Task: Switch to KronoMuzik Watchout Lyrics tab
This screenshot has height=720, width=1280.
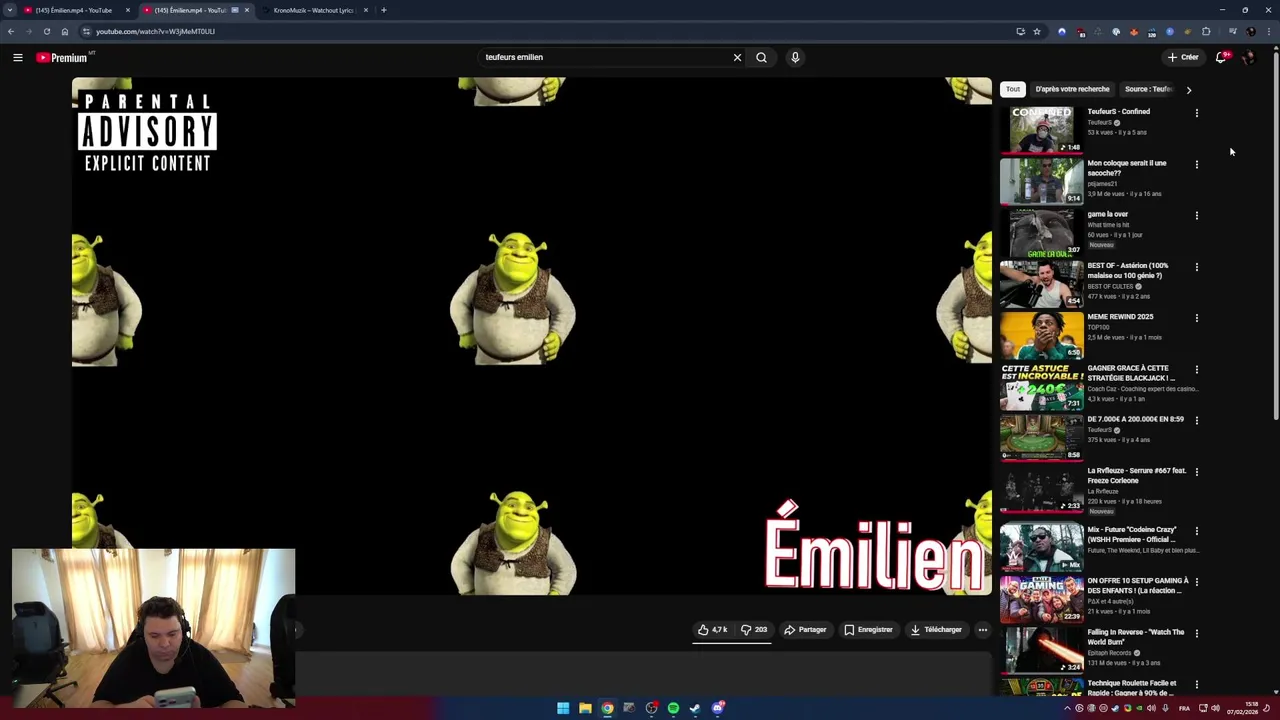Action: (314, 10)
